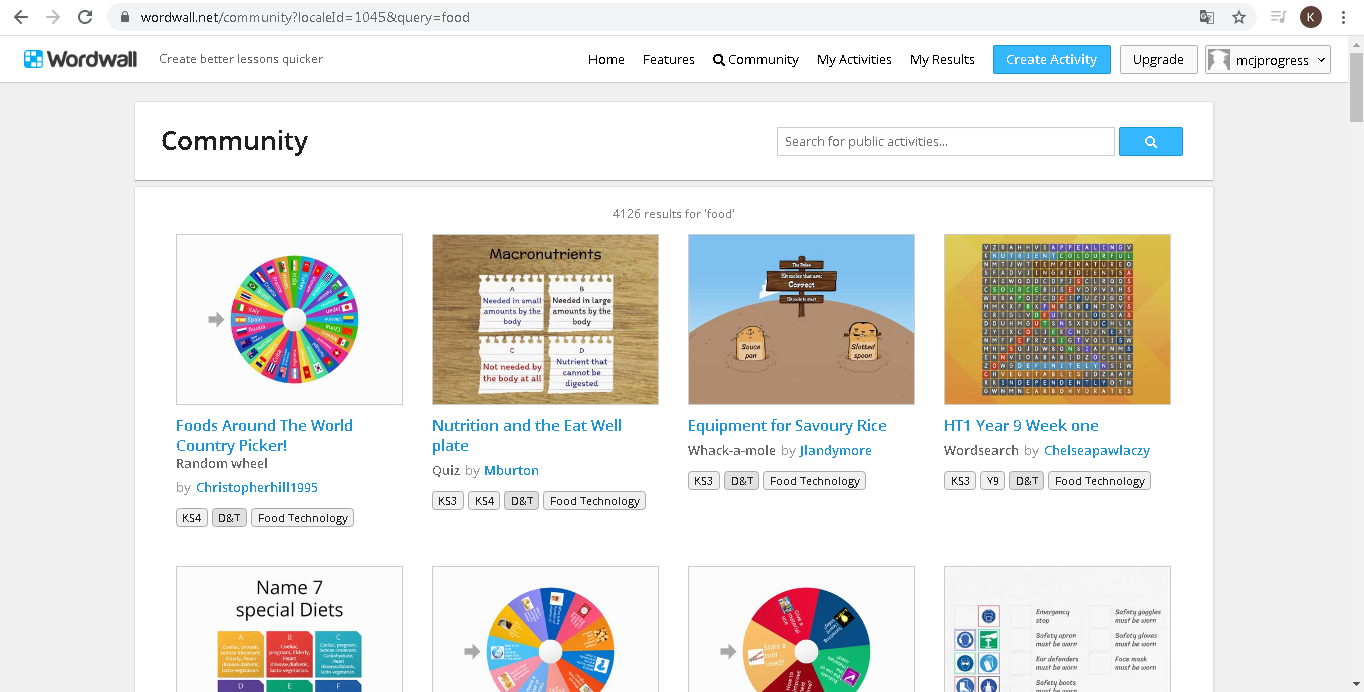Reload the current page
This screenshot has width=1364, height=692.
pos(85,17)
